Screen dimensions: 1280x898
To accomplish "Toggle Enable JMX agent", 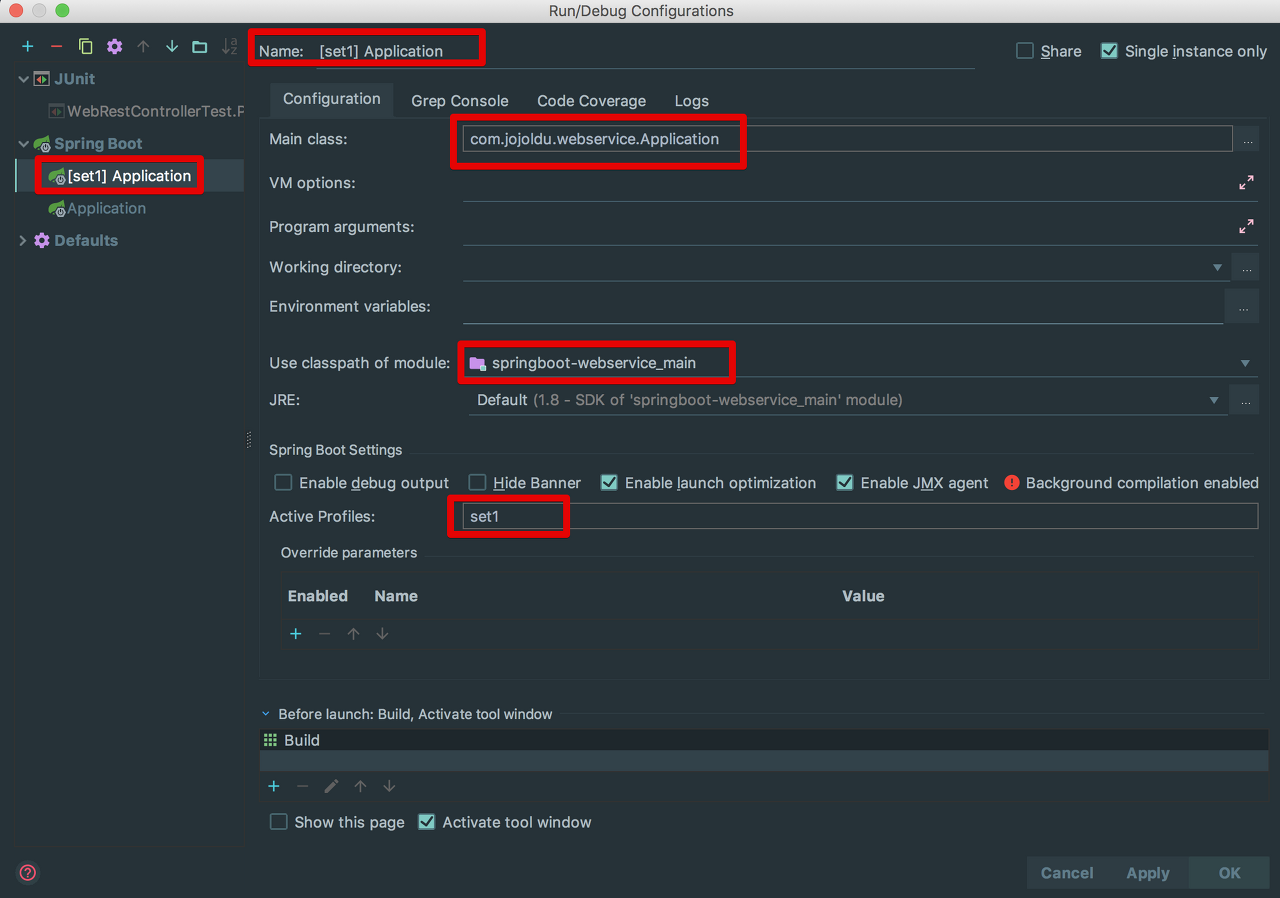I will (x=845, y=483).
